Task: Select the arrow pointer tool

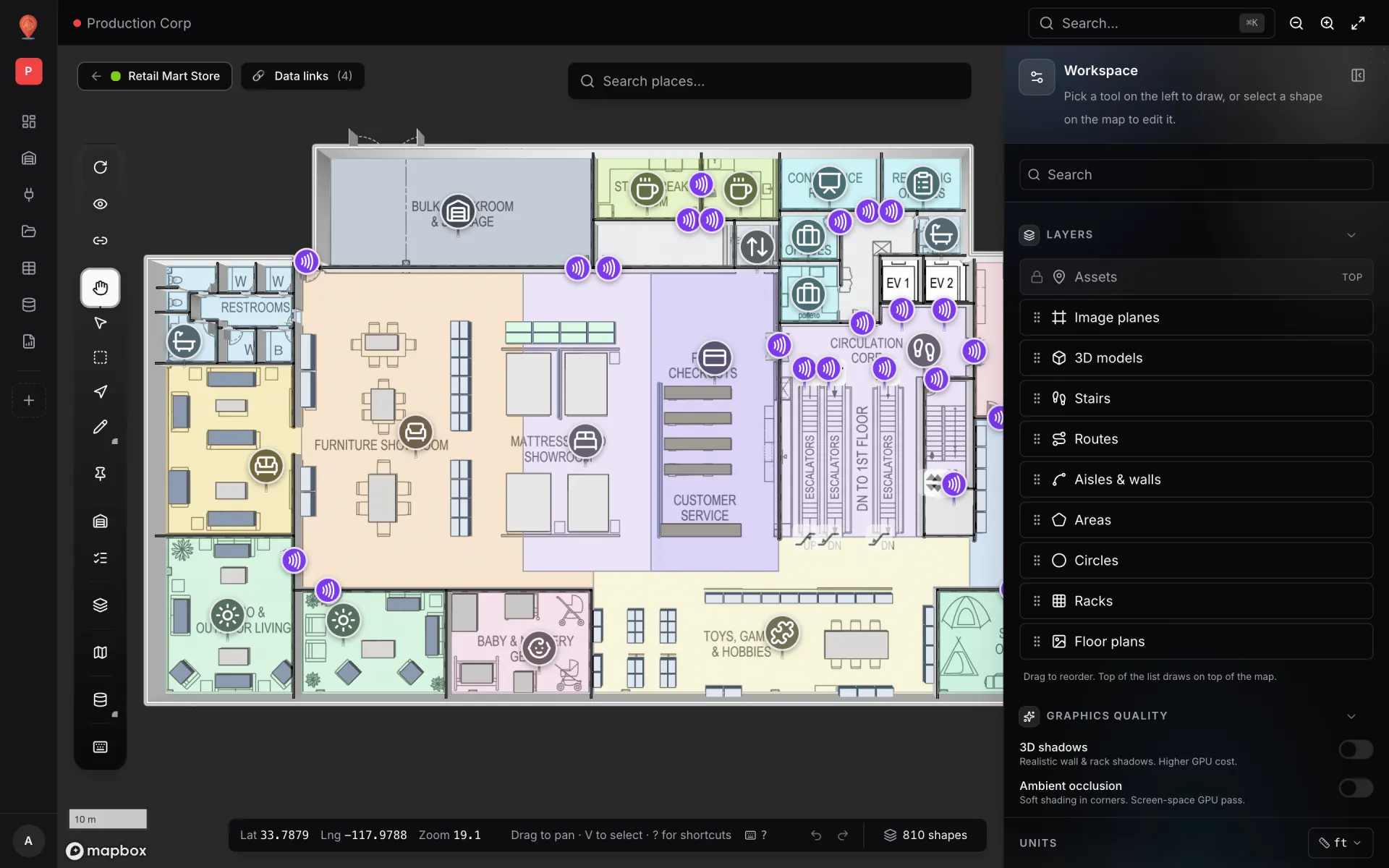Action: coord(100,323)
